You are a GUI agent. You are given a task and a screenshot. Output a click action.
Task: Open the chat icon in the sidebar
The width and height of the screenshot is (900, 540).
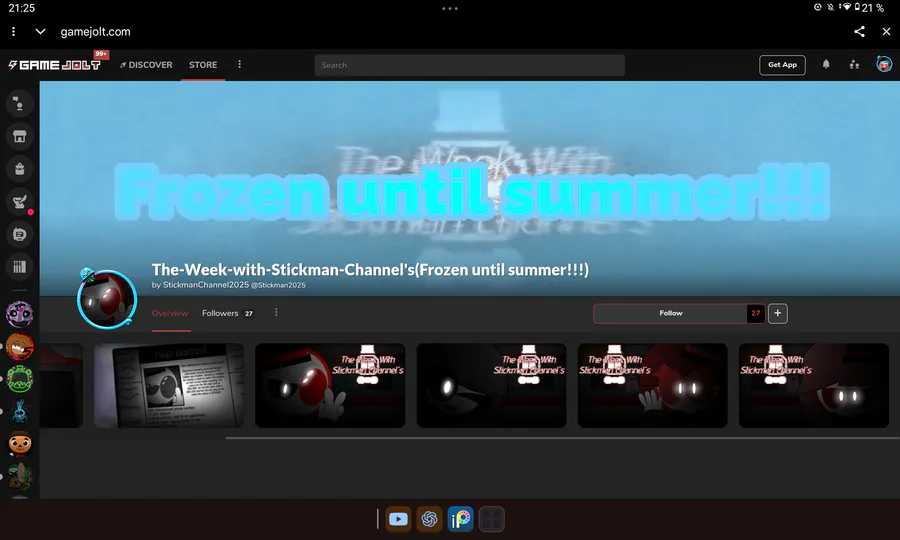[x=20, y=104]
